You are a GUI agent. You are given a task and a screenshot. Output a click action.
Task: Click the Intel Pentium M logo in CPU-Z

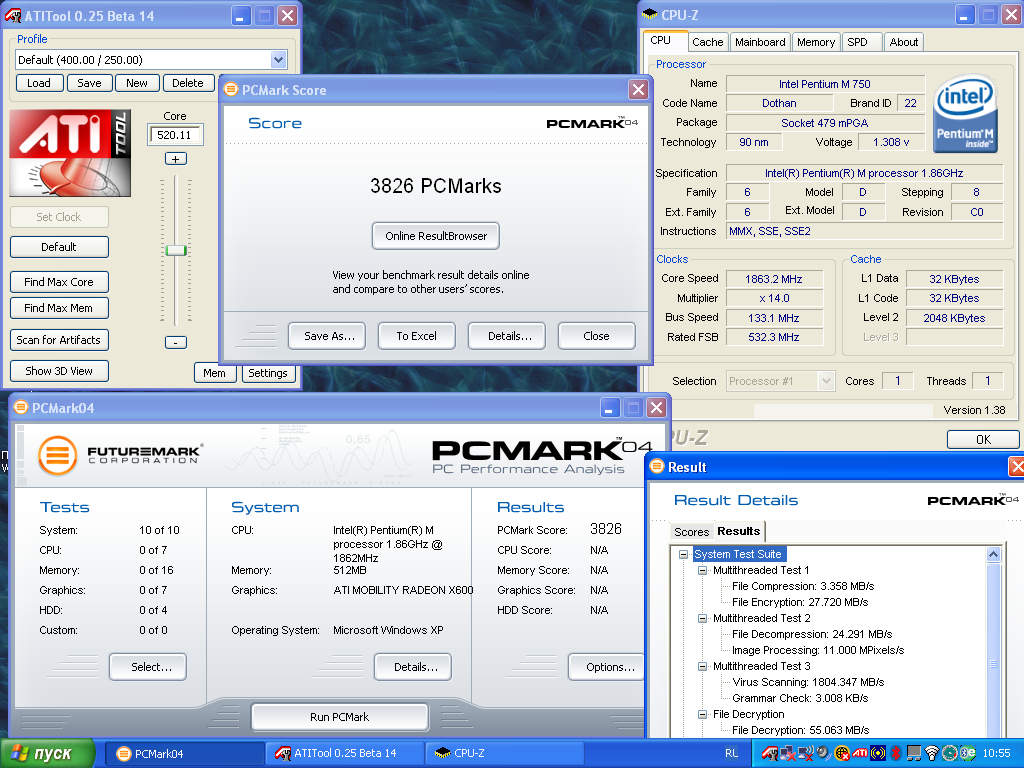(x=965, y=114)
